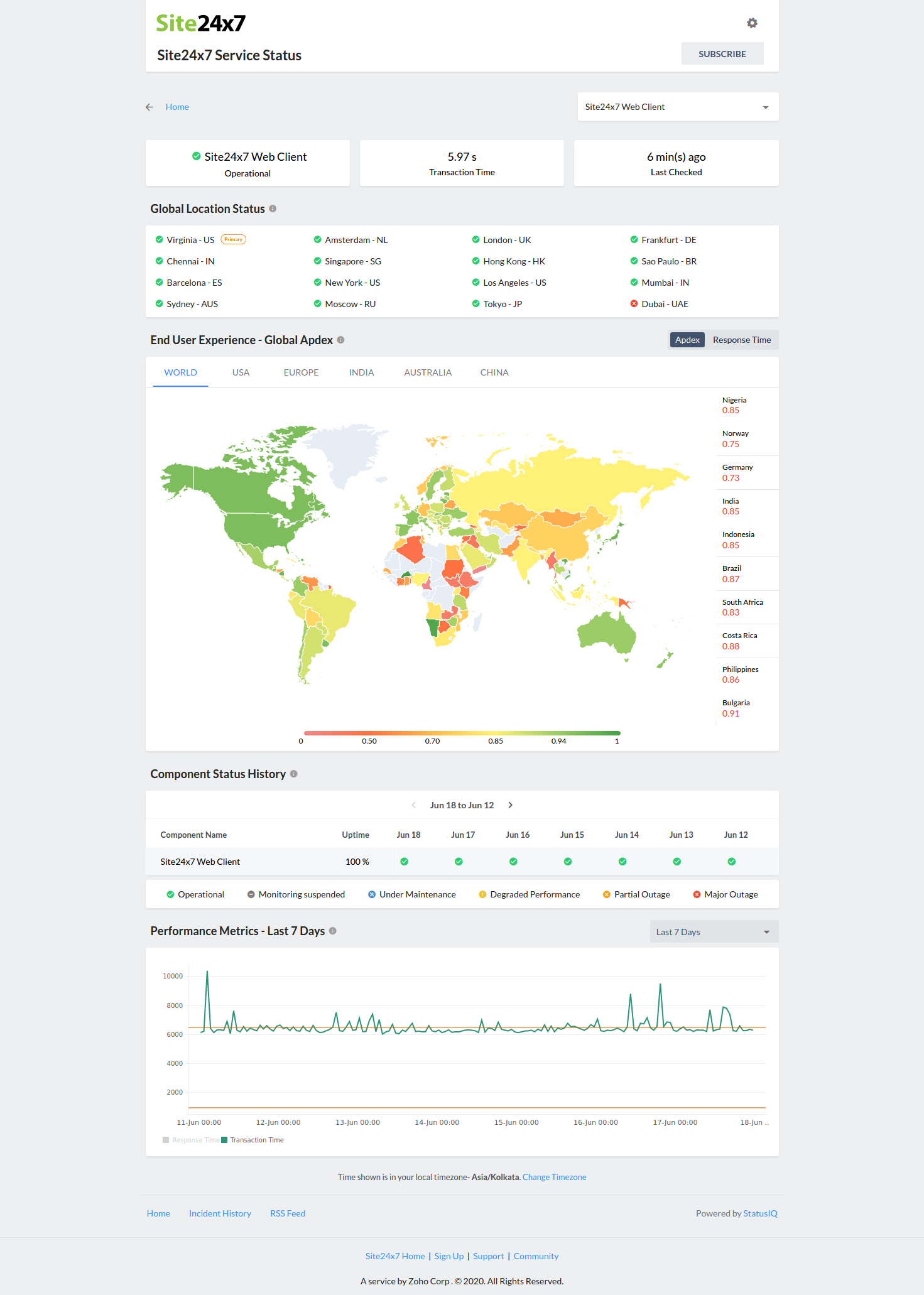Select the INDIA map tab
Viewport: 924px width, 1295px height.
[x=362, y=372]
